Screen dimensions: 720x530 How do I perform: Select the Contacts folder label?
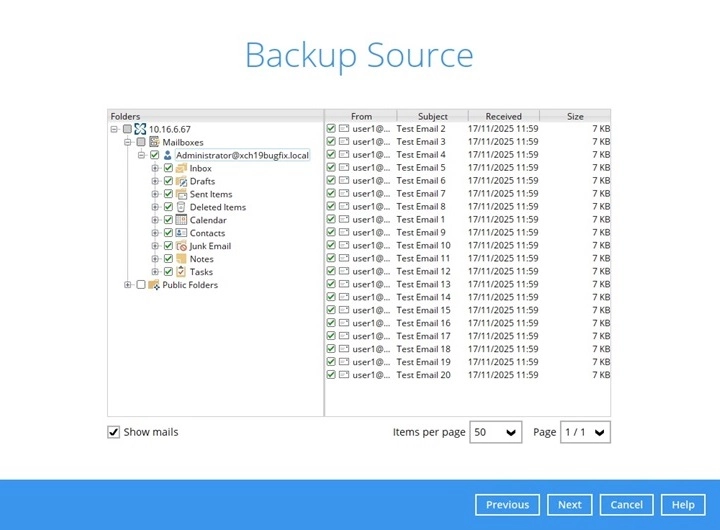(x=207, y=233)
